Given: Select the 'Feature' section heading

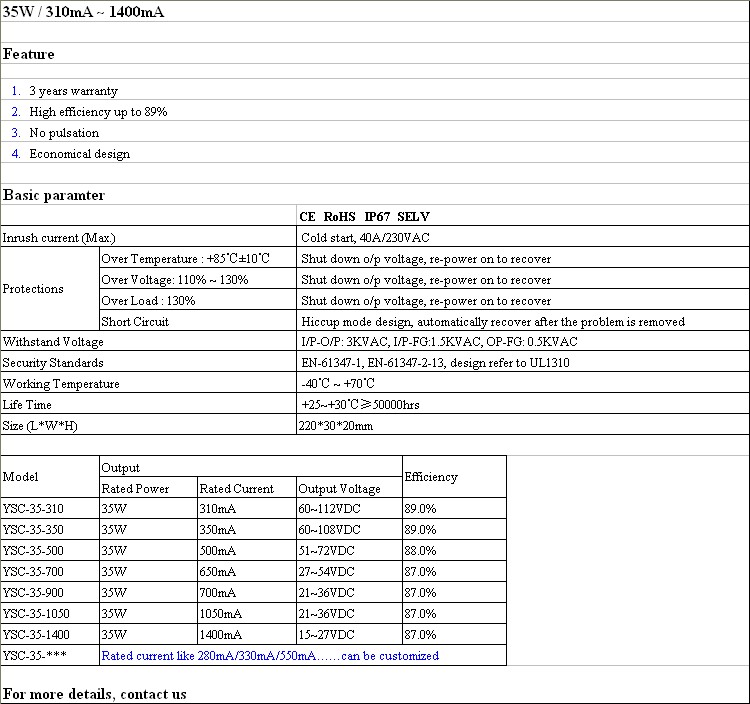Looking at the screenshot, I should pyautogui.click(x=29, y=54).
